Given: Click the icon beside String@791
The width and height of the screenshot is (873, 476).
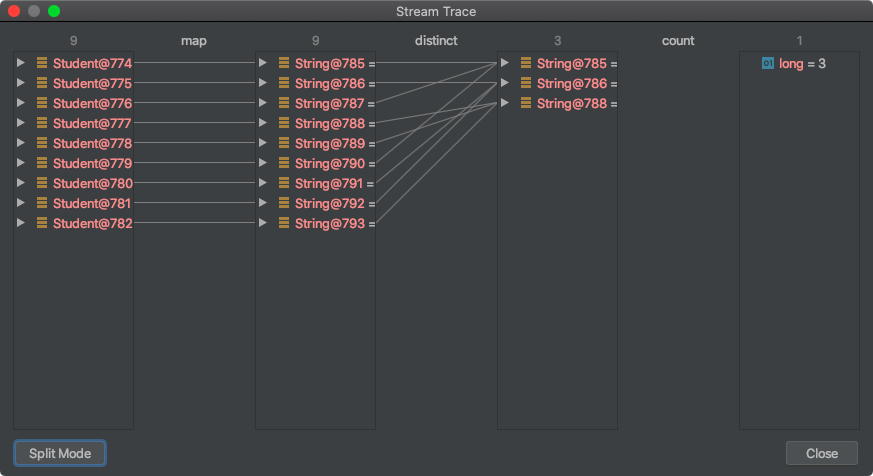Looking at the screenshot, I should tap(284, 183).
